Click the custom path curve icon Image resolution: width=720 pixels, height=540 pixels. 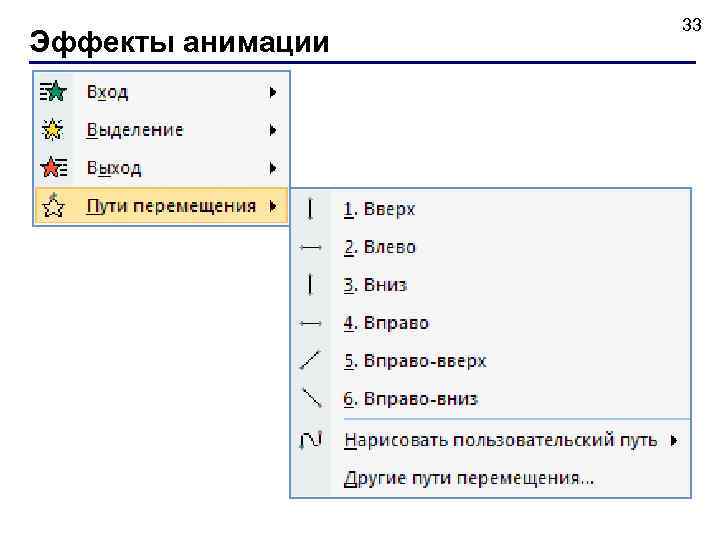pyautogui.click(x=311, y=440)
